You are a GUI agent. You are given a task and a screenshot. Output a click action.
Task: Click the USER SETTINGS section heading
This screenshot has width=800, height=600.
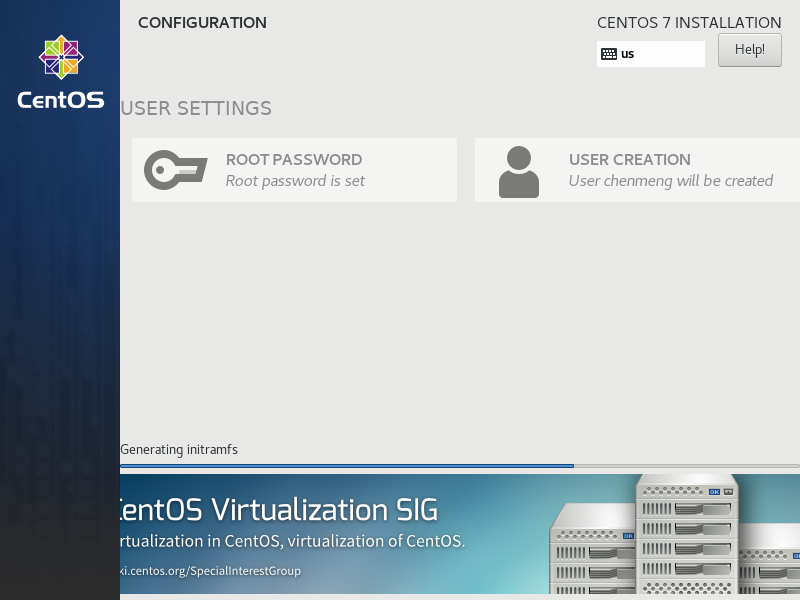(196, 108)
